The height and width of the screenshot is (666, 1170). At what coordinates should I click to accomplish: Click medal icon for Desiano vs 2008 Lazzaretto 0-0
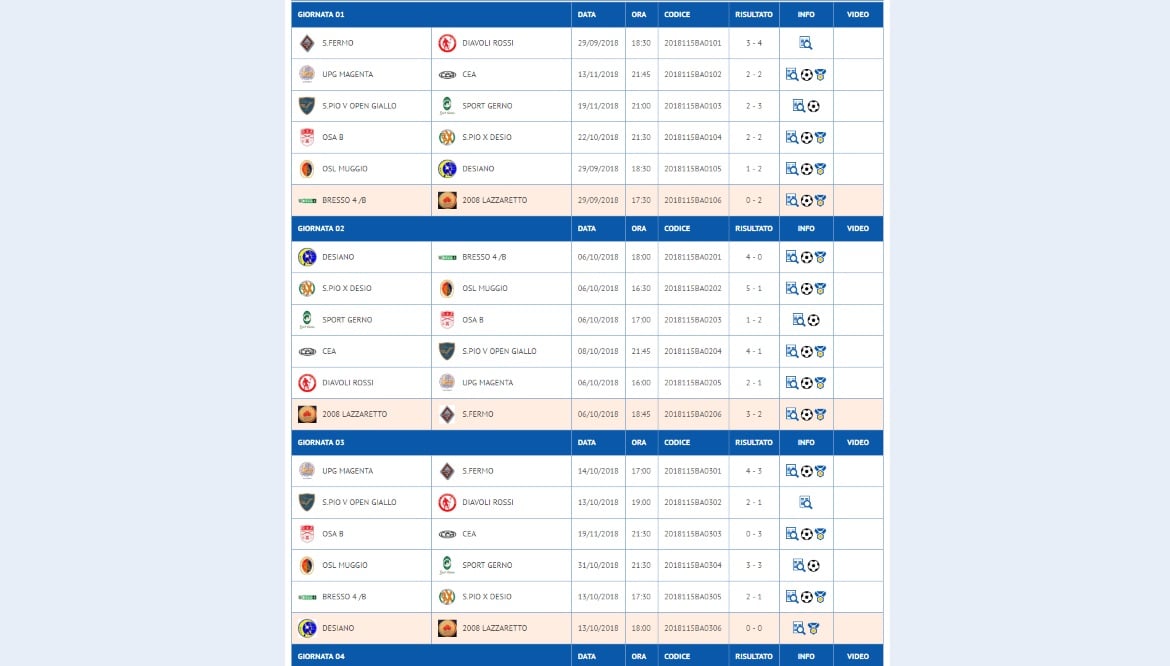pyautogui.click(x=813, y=628)
